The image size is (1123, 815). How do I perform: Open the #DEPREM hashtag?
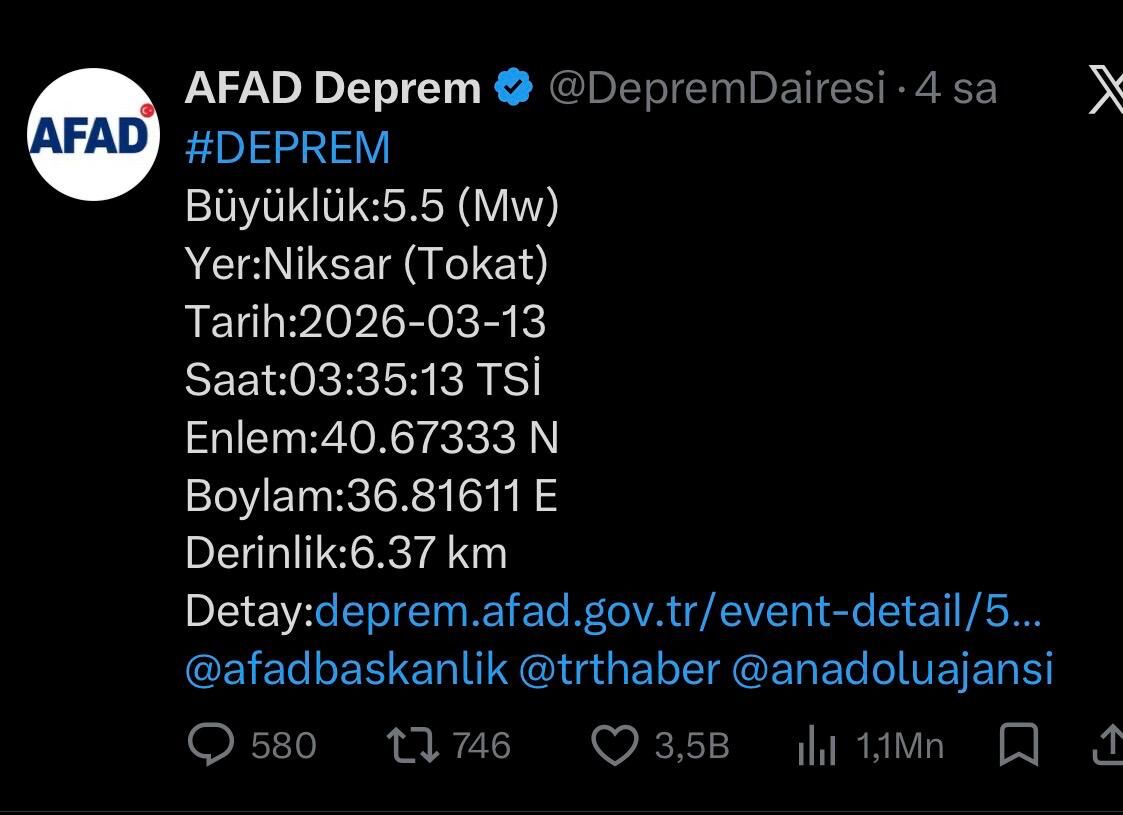coord(286,148)
